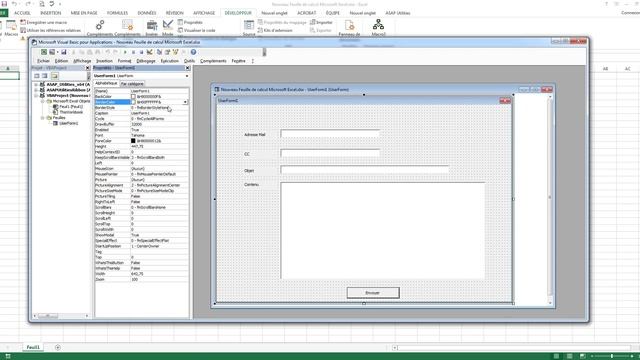Click the Objet text box on form
640x360 pixels.
(365, 169)
